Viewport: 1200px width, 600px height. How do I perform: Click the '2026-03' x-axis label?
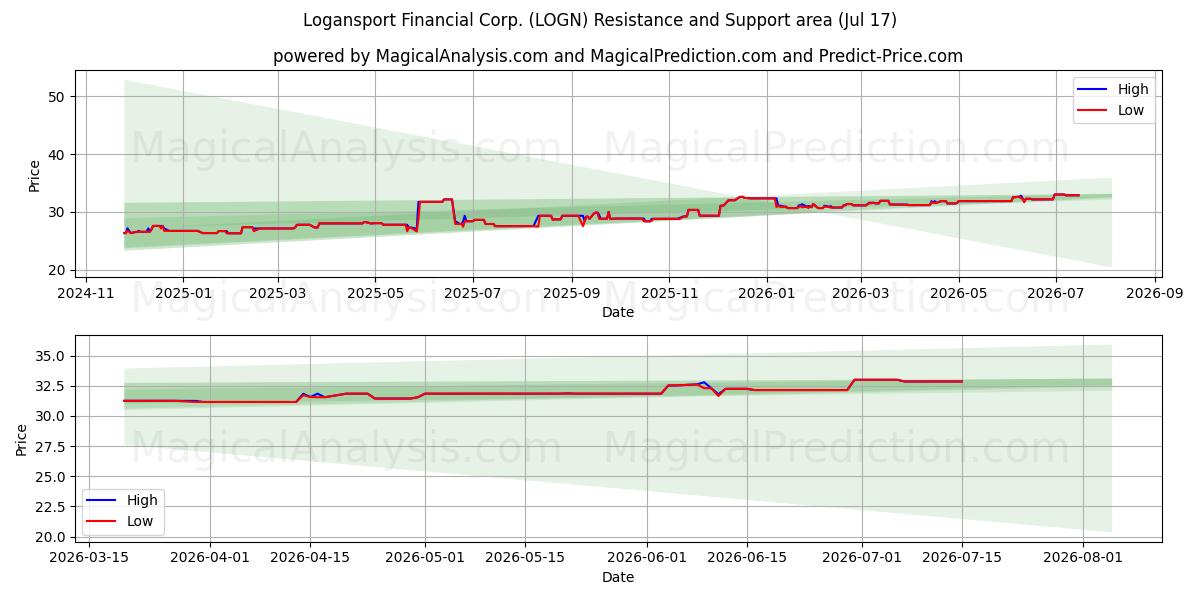860,295
